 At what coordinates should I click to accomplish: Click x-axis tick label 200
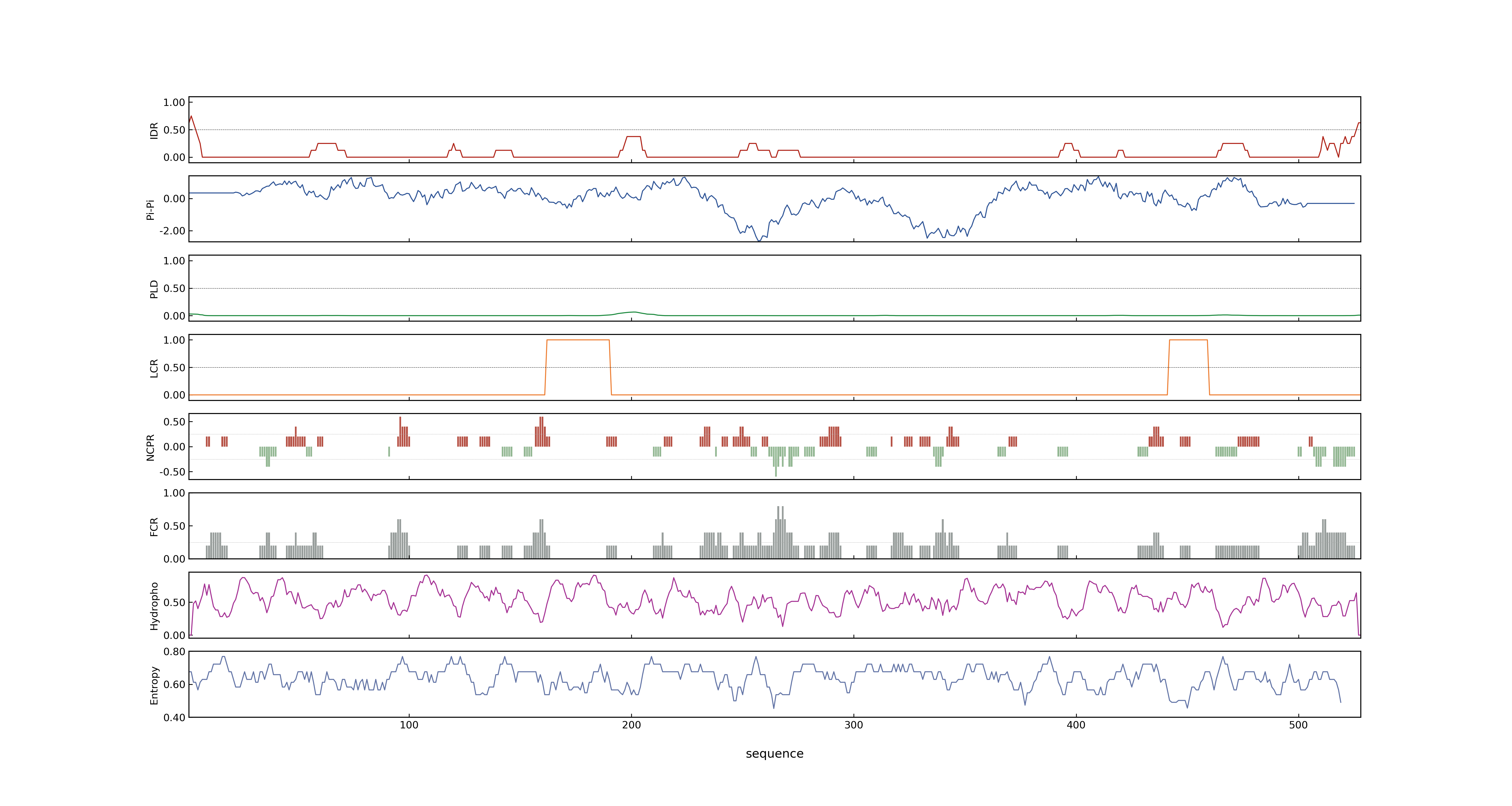(632, 725)
